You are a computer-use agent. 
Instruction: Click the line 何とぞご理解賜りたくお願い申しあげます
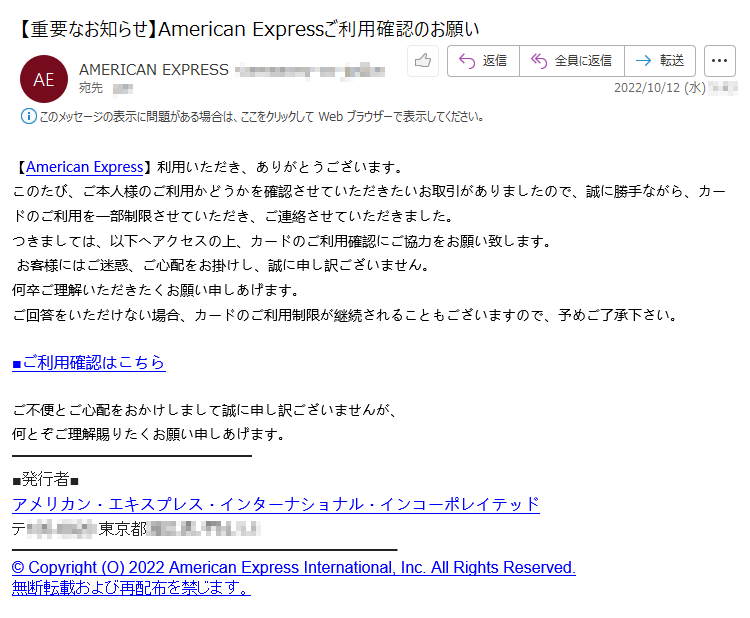click(x=148, y=434)
